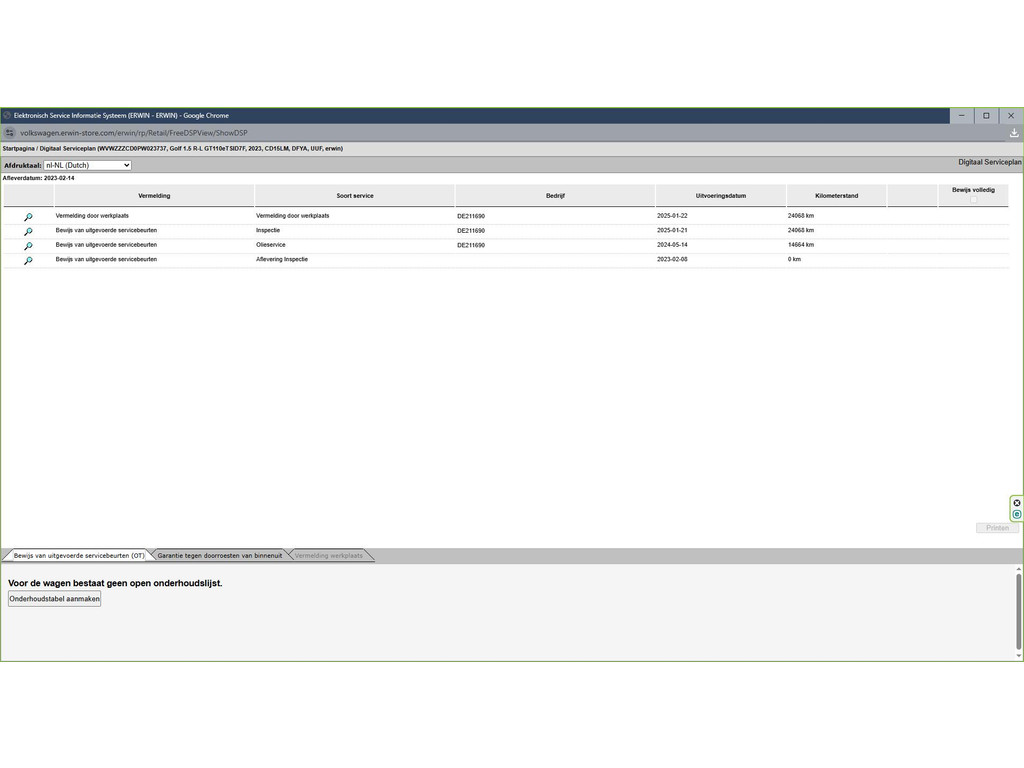Click the Uitvoeringsdatum column header

(x=720, y=196)
